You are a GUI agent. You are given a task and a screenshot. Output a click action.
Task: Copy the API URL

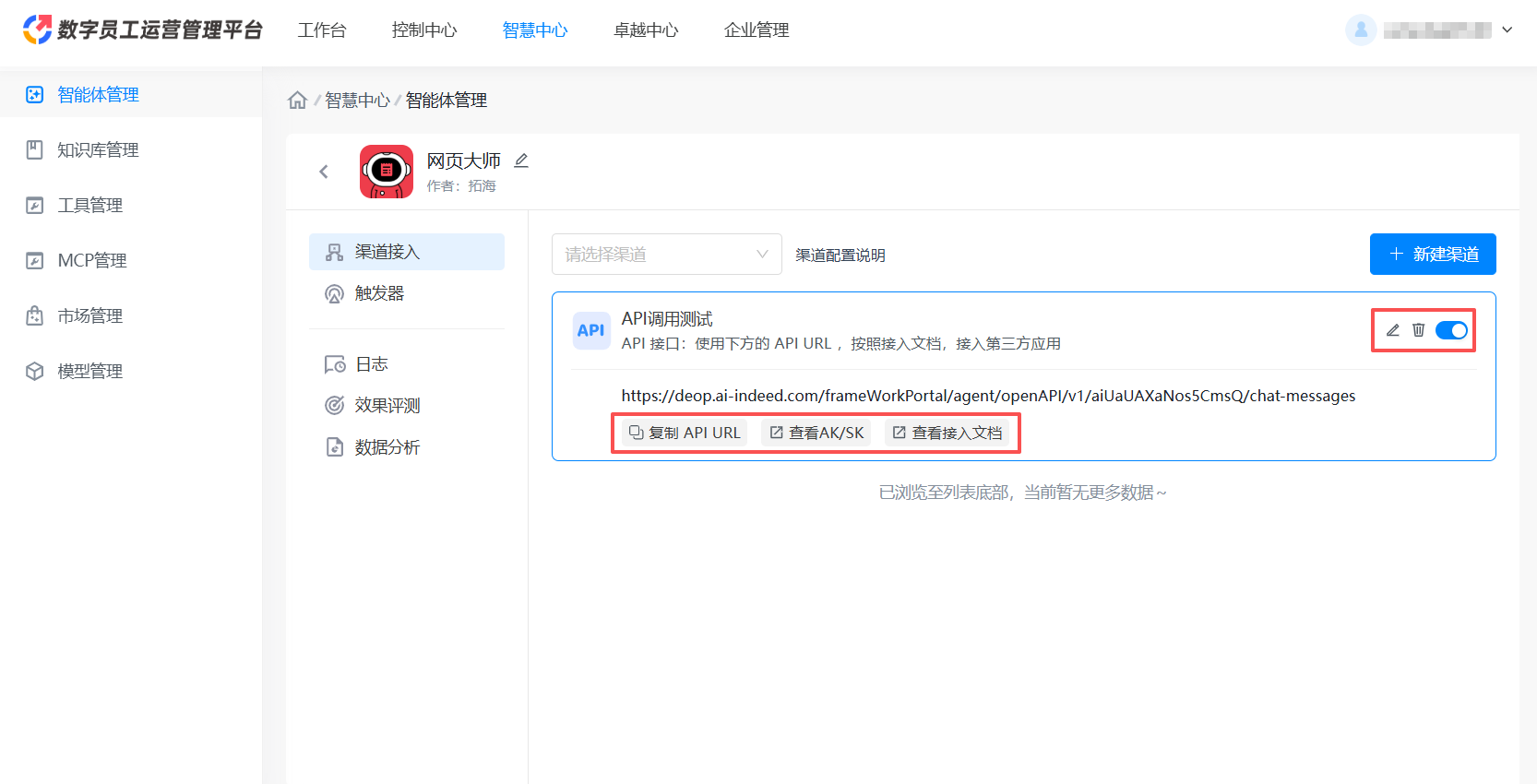pyautogui.click(x=685, y=433)
